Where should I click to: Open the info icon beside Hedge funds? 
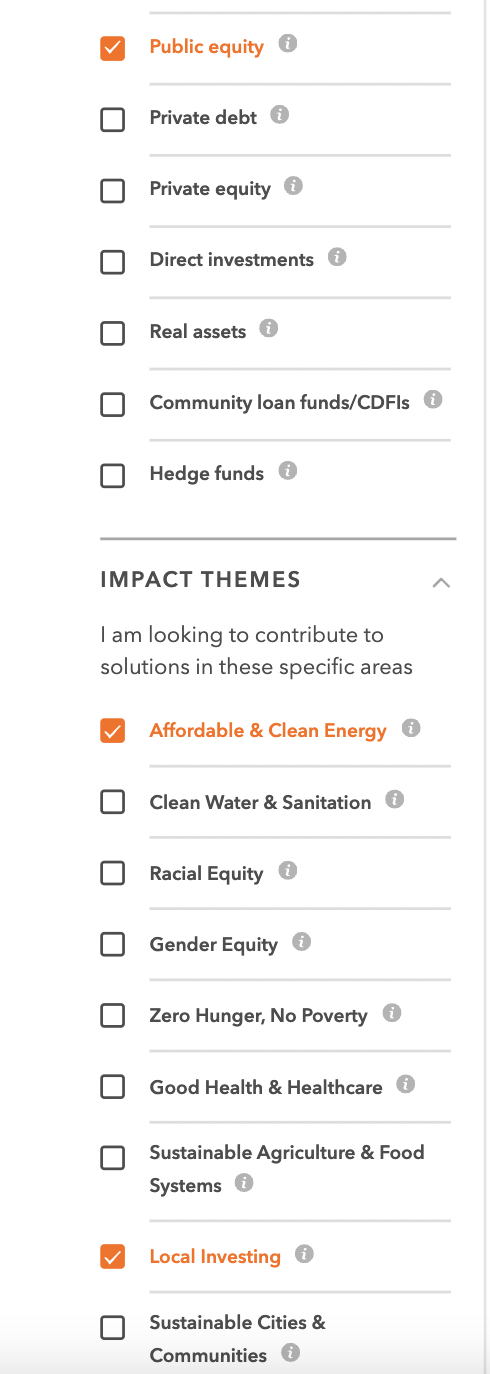(288, 470)
